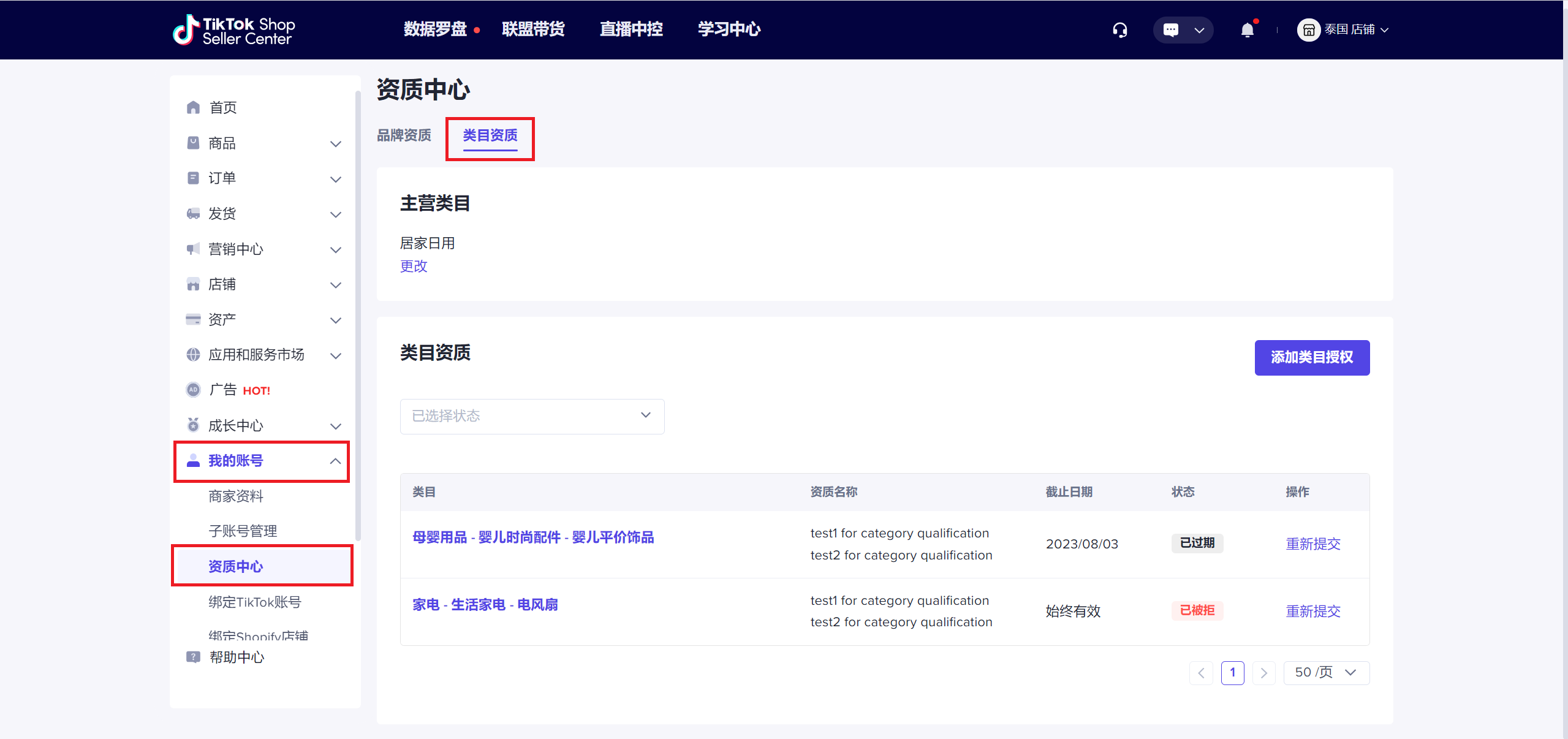Click the 泰国店铺 store avatar icon
The width and height of the screenshot is (1568, 739).
point(1308,30)
